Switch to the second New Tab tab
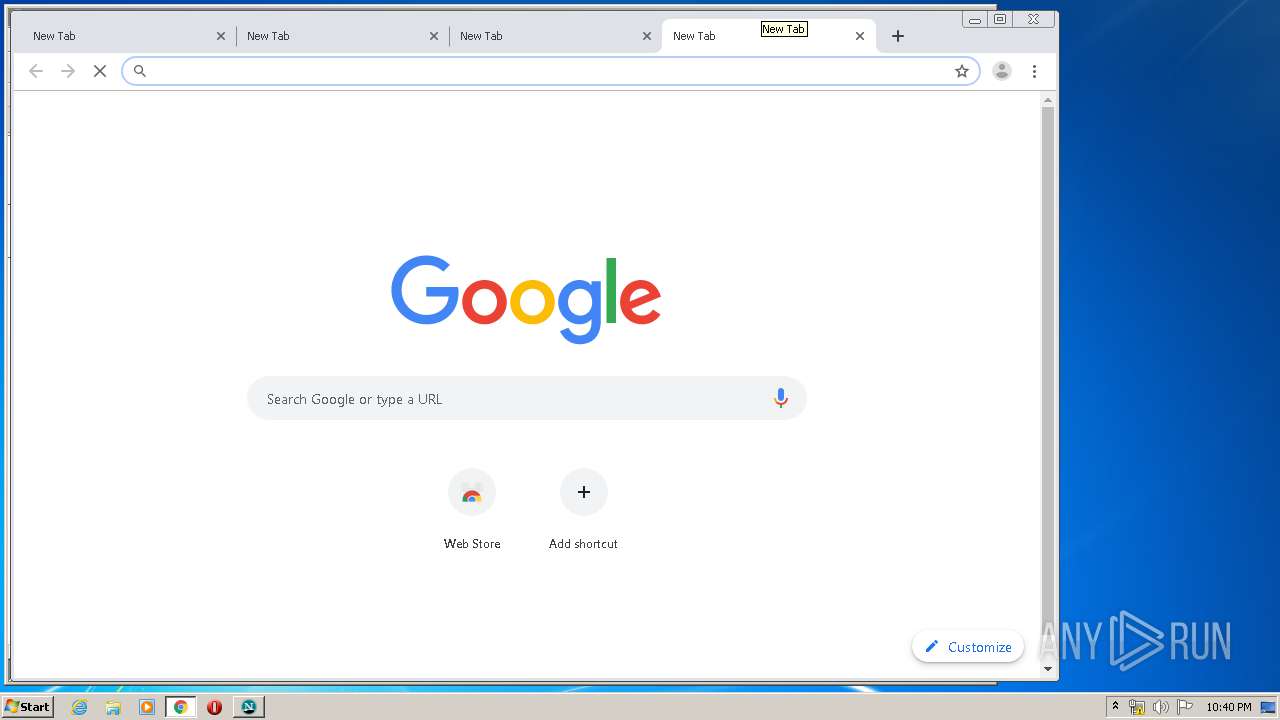This screenshot has width=1280, height=720. pyautogui.click(x=343, y=36)
